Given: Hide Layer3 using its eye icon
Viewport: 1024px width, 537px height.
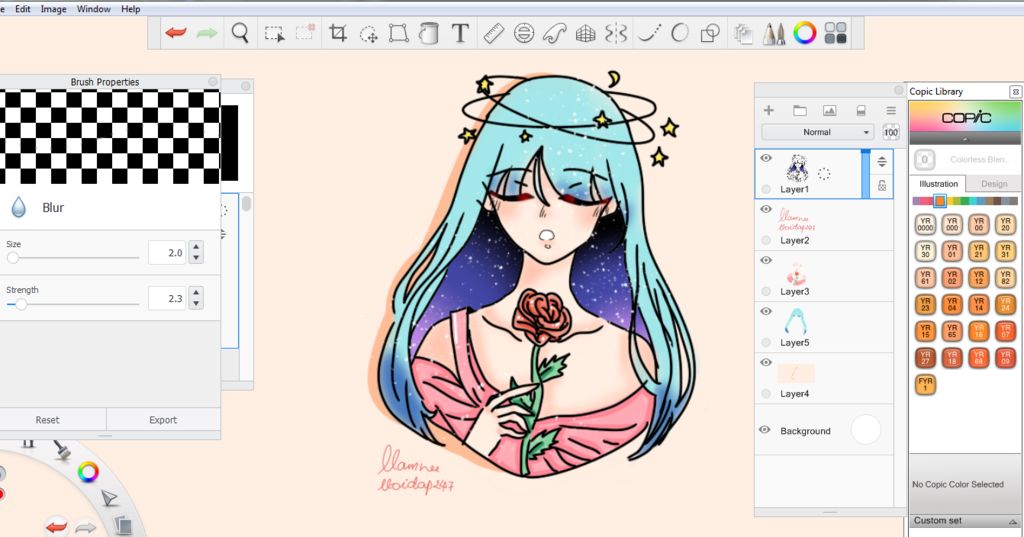Looking at the screenshot, I should click(766, 260).
